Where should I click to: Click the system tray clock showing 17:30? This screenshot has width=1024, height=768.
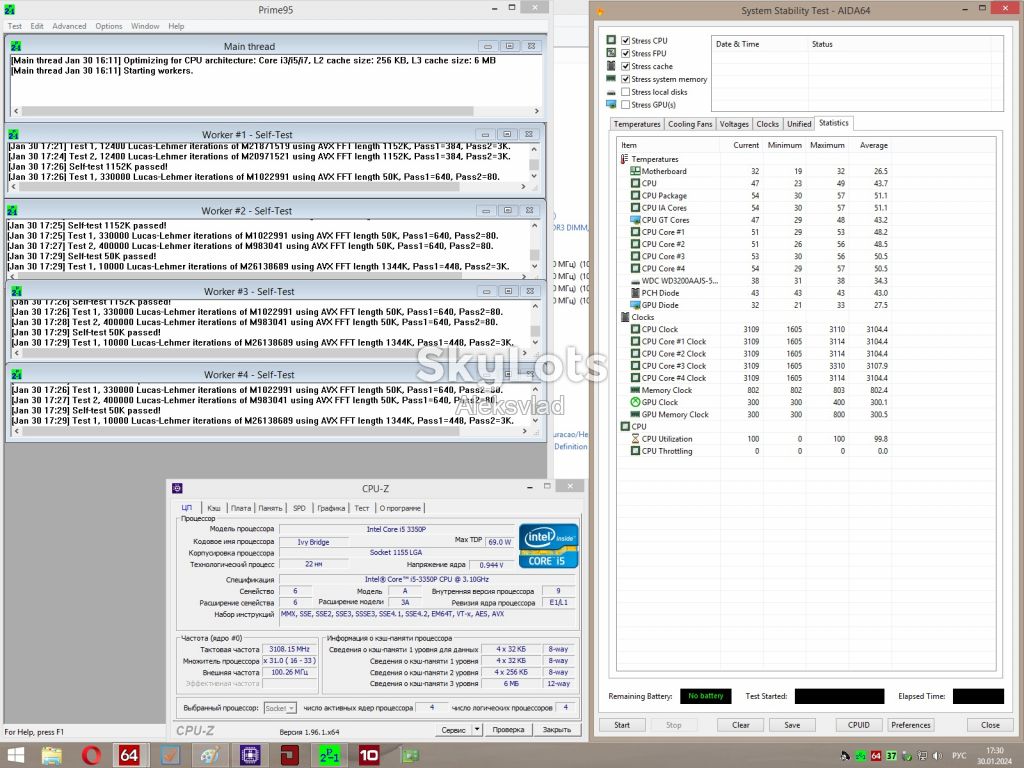(995, 756)
